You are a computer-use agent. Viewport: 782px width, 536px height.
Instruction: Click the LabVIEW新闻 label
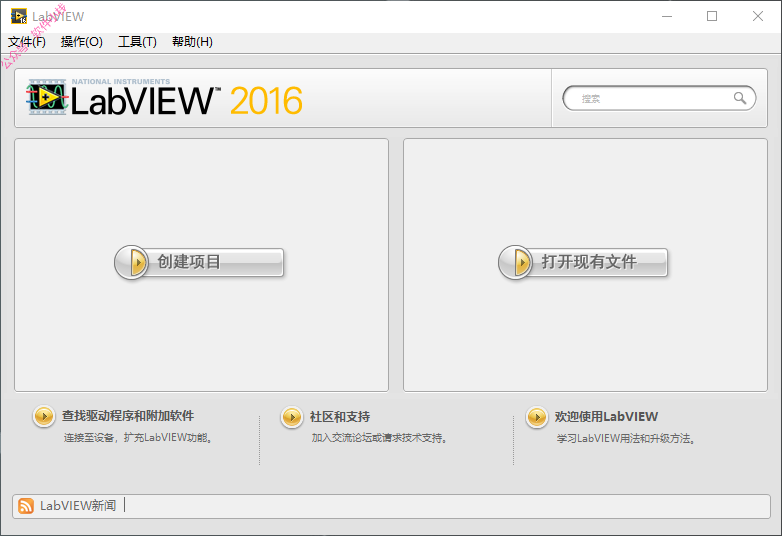tap(78, 506)
